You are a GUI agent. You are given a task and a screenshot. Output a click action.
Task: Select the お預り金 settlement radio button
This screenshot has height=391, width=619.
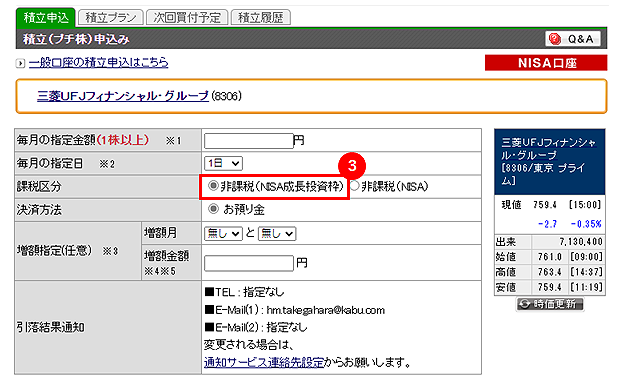pos(213,209)
